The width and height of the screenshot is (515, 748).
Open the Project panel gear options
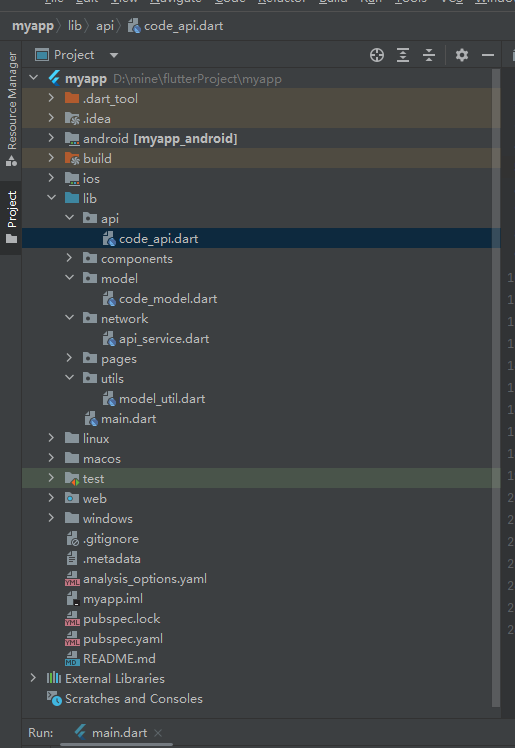tap(462, 55)
